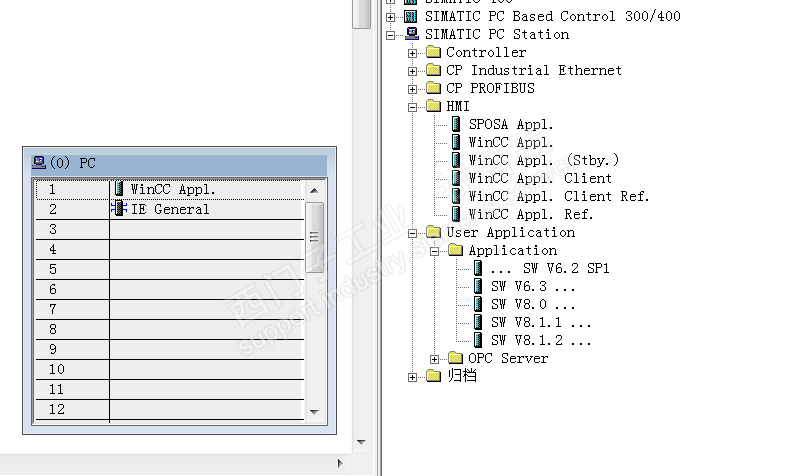Click the station window scroll down arrow
This screenshot has height=476, width=797.
[x=361, y=442]
